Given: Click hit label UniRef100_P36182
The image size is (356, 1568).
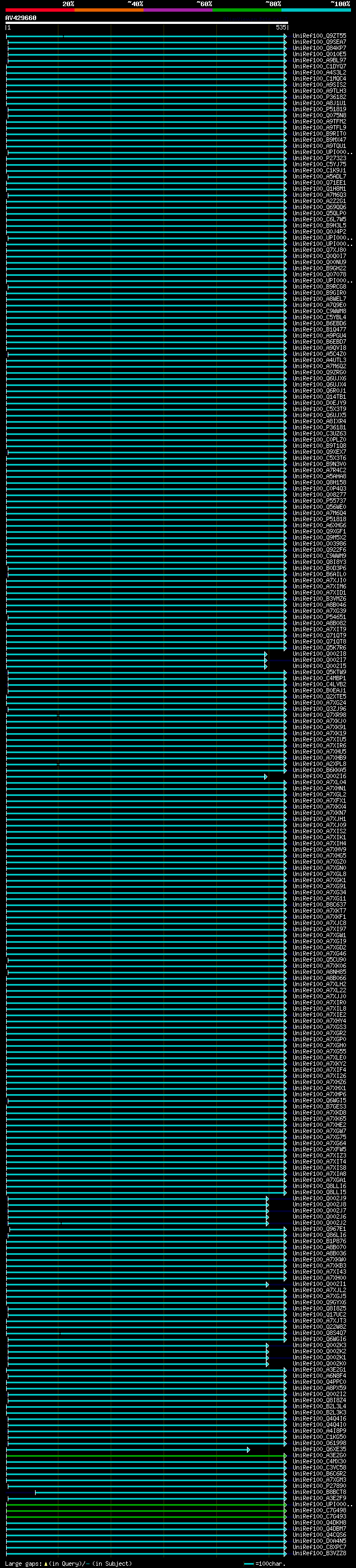Looking at the screenshot, I should tap(319, 97).
